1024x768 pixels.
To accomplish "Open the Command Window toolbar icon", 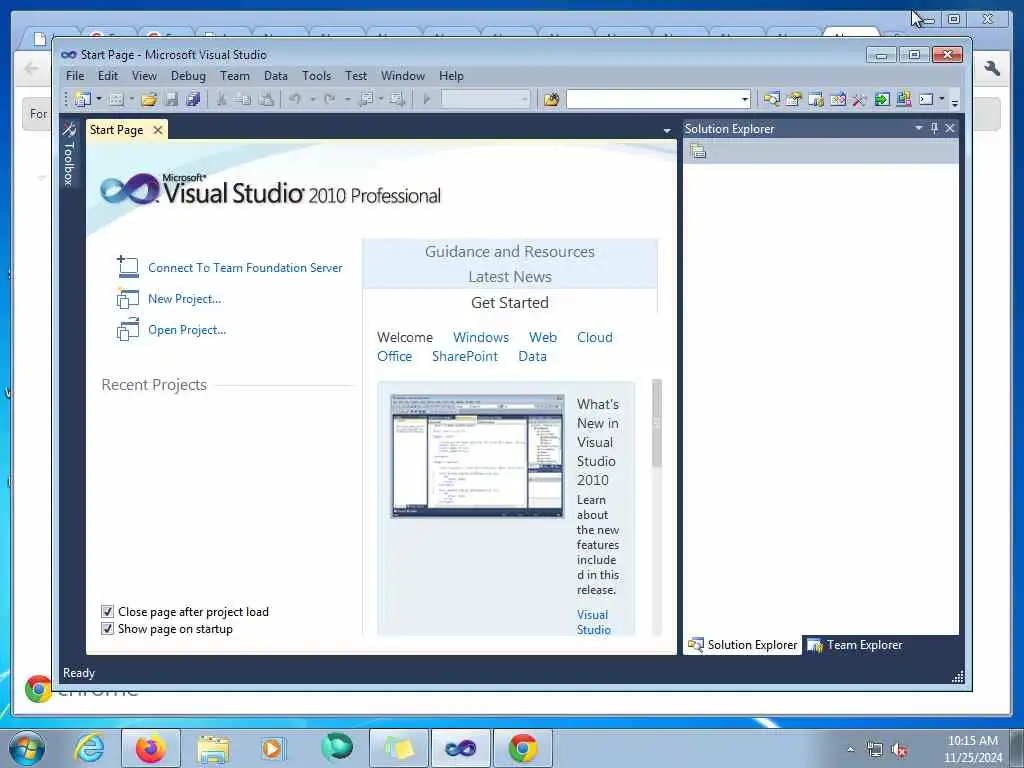I will click(x=926, y=99).
